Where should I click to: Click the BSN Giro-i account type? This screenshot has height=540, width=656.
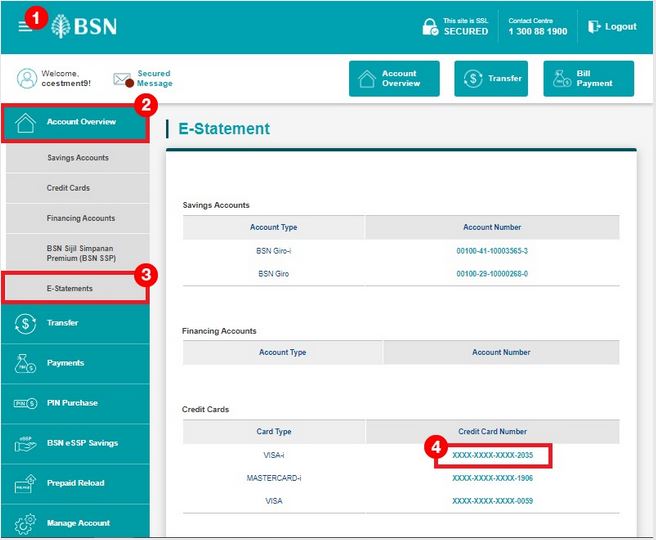pyautogui.click(x=274, y=251)
